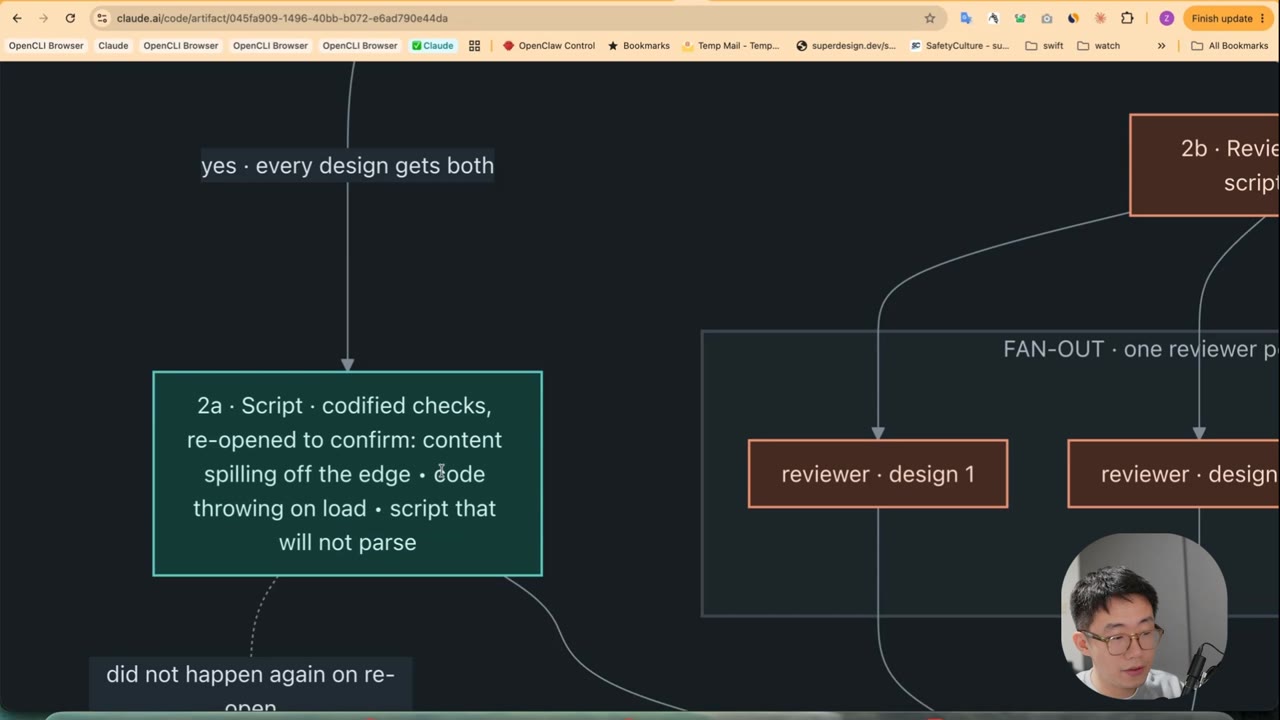Click the 'yes · every design gets both' label

347,165
